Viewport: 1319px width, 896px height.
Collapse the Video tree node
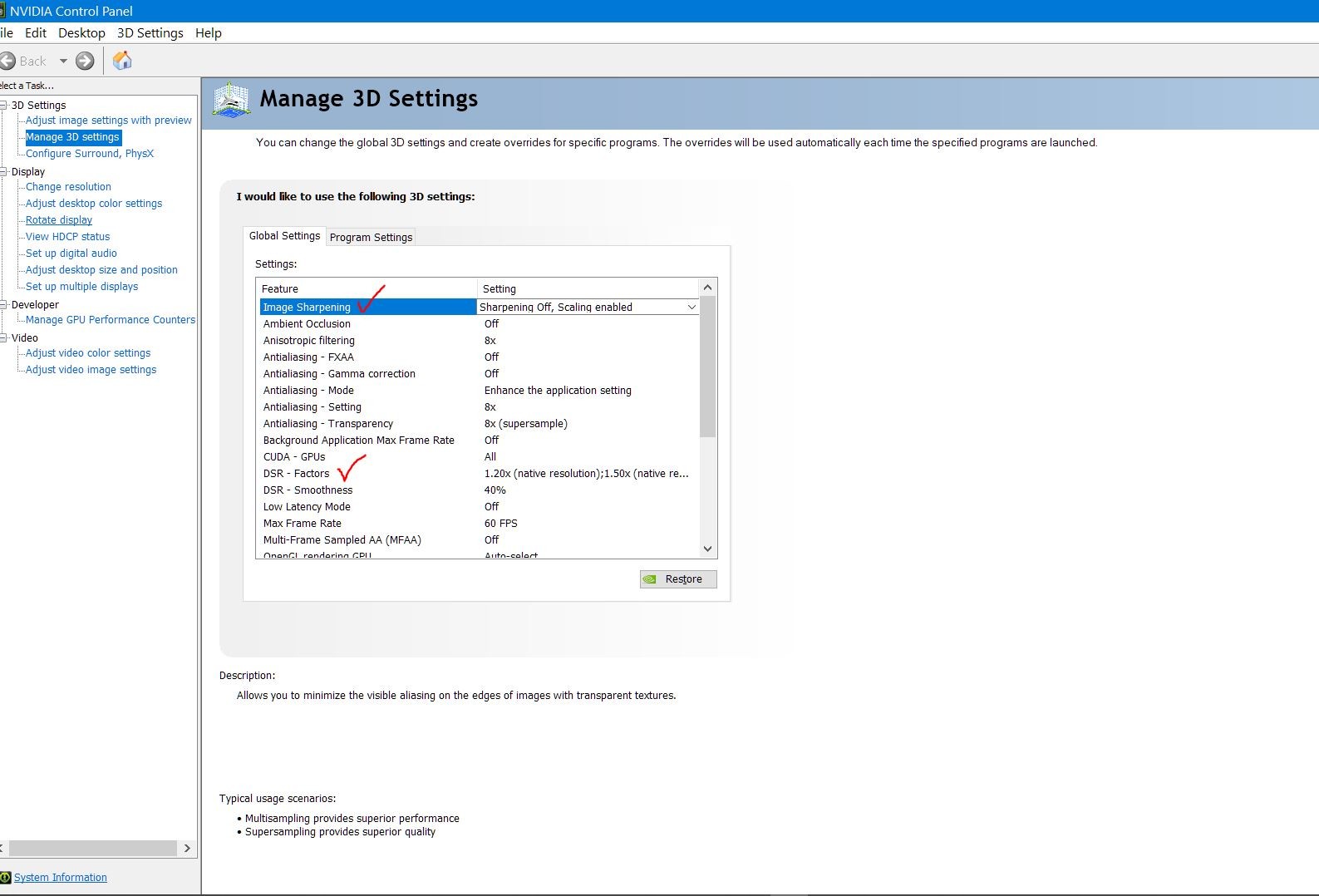coord(3,338)
